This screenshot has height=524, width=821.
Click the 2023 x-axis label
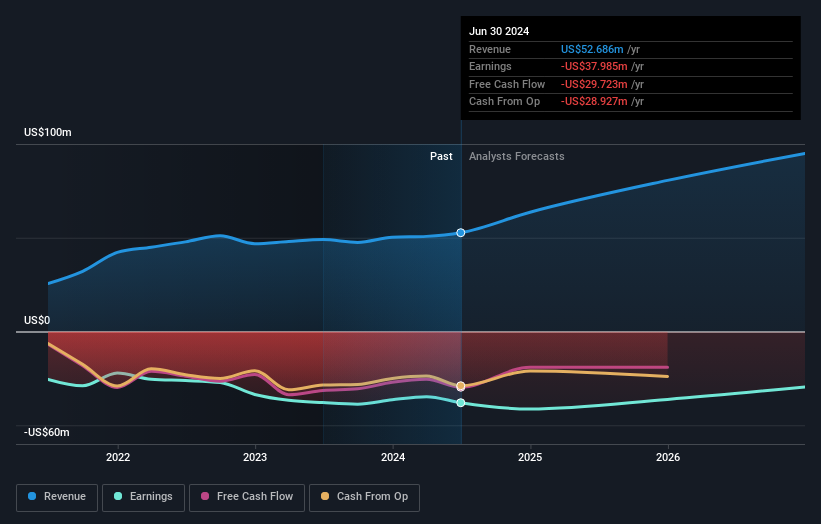click(x=255, y=457)
